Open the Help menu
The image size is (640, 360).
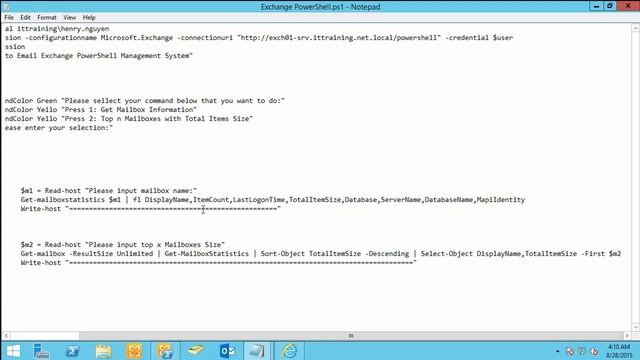pos(89,18)
